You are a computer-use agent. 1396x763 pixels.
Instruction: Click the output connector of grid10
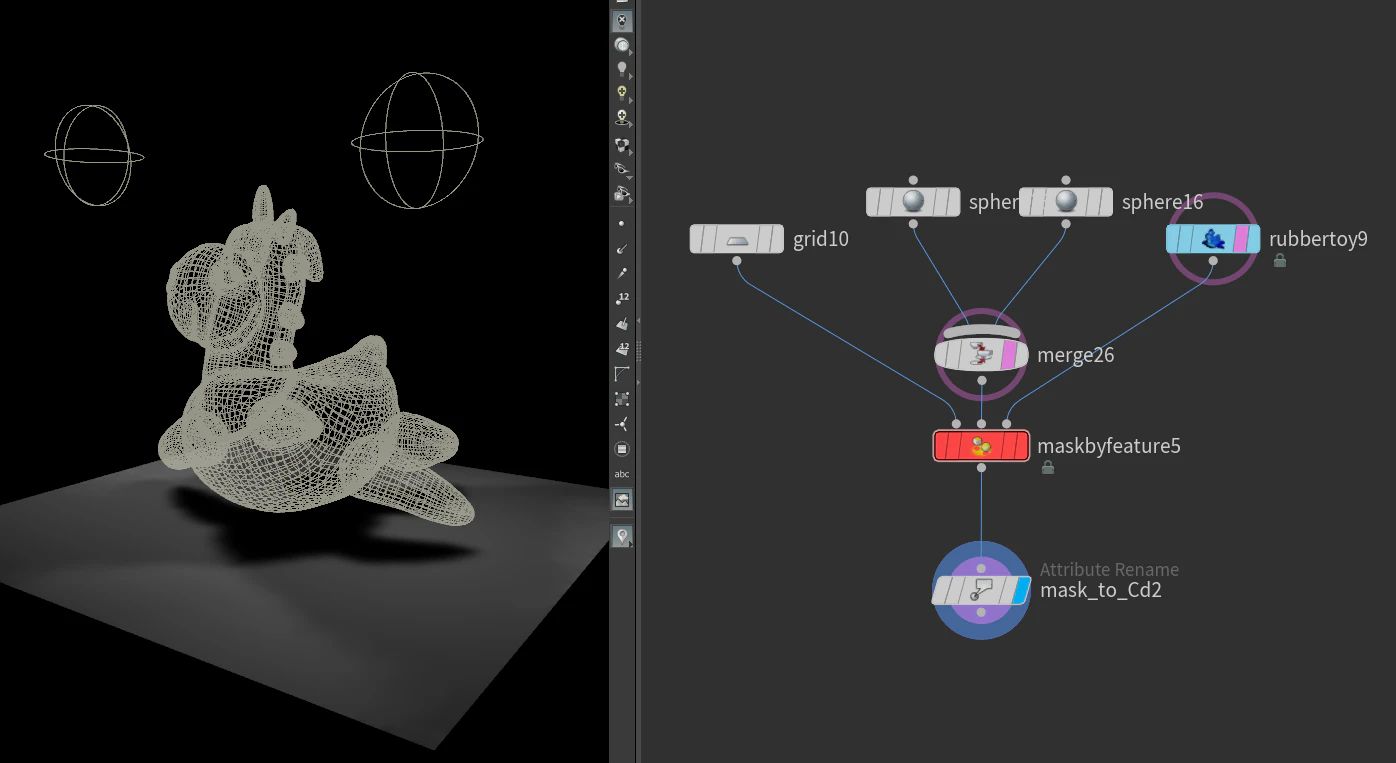[737, 261]
